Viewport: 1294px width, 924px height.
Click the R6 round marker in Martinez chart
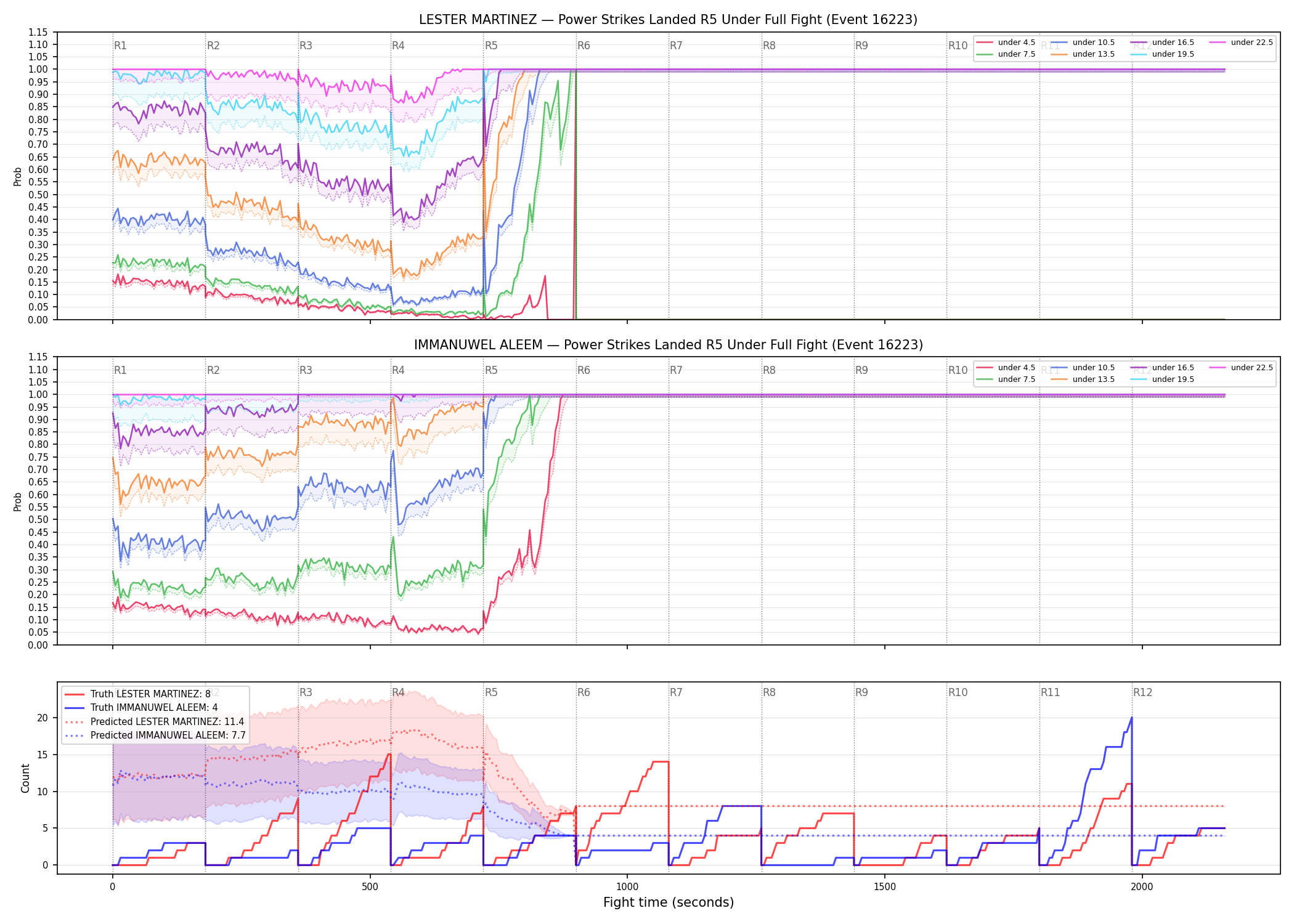584,46
